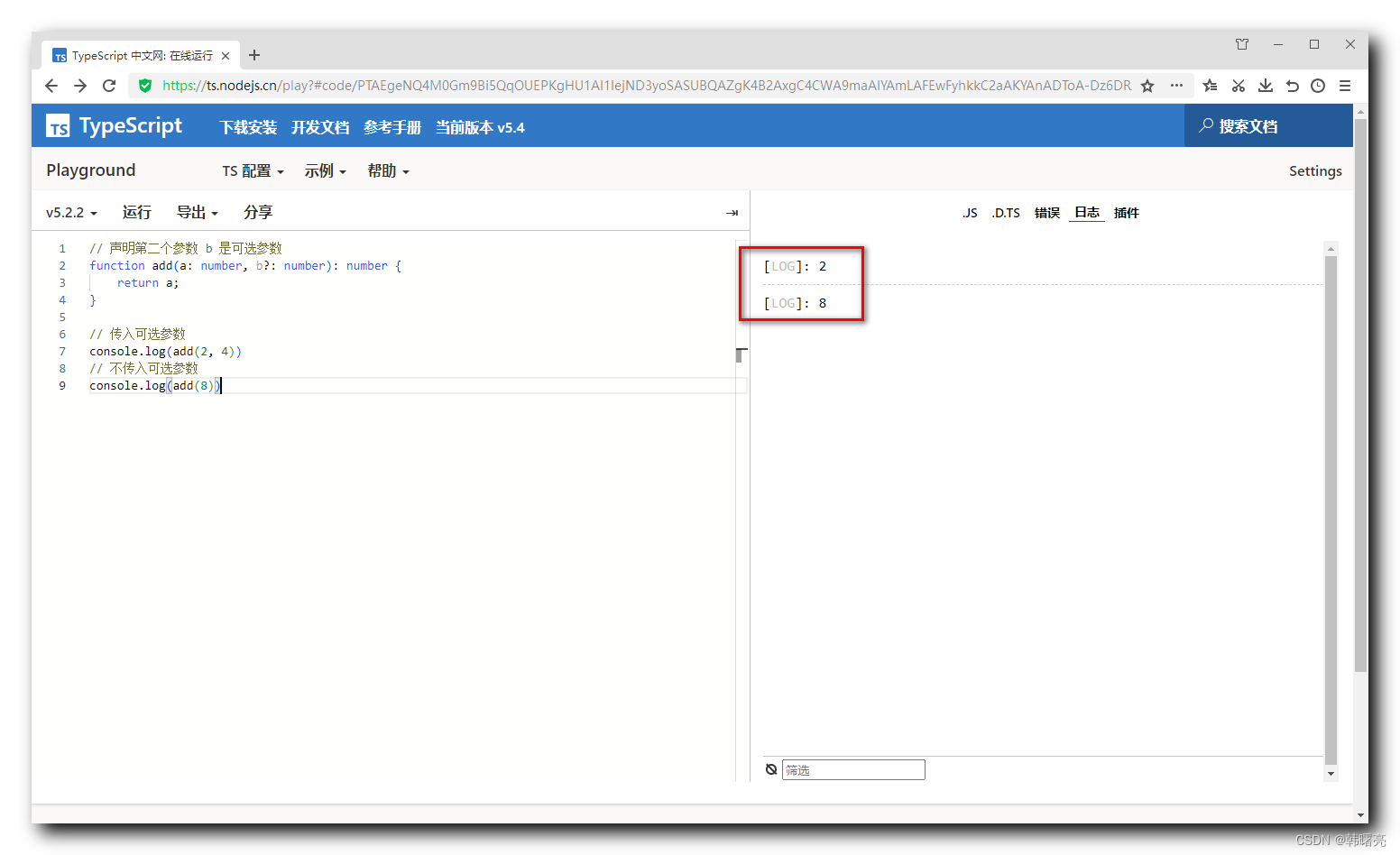Click the TypeScript brand title
1400x855 pixels.
(131, 125)
